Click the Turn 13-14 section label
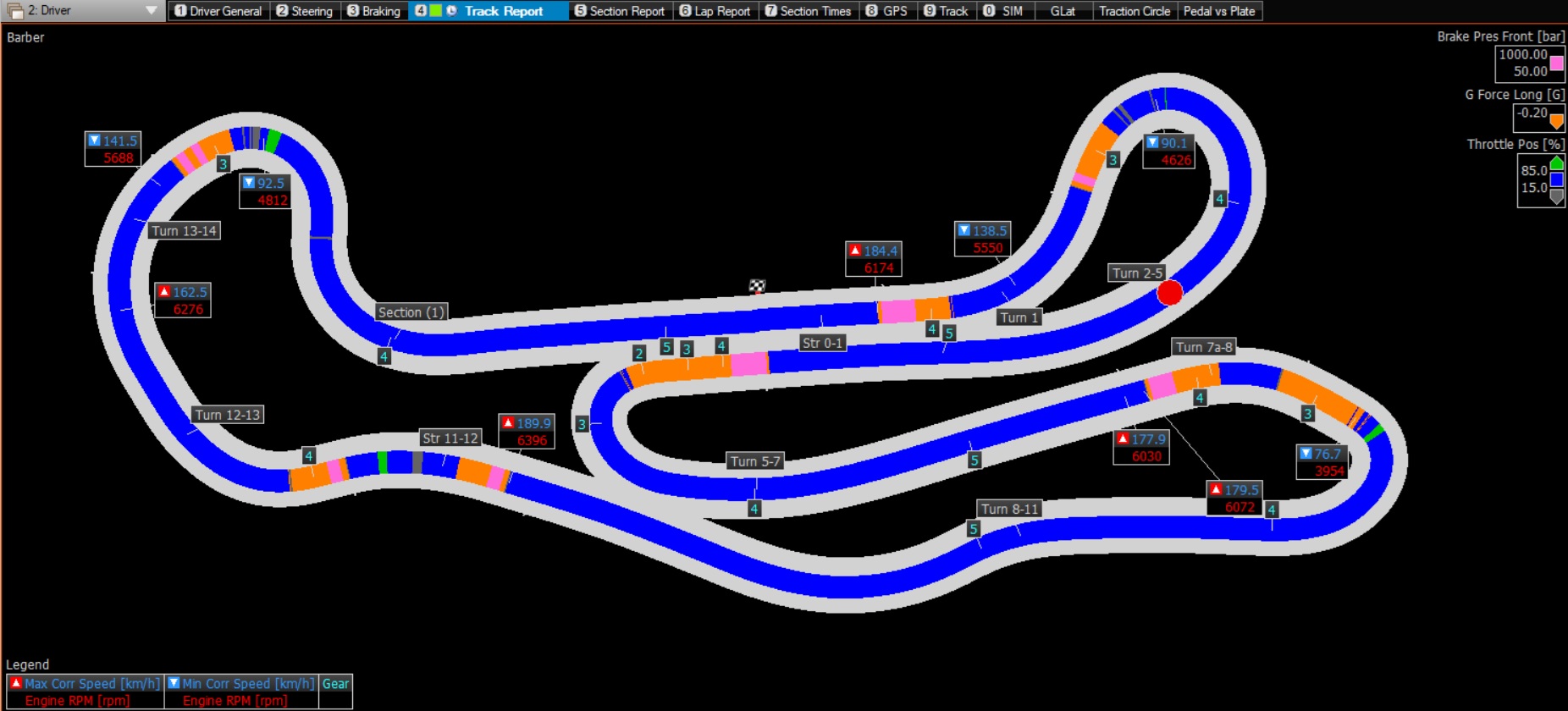This screenshot has height=711, width=1568. tap(184, 231)
